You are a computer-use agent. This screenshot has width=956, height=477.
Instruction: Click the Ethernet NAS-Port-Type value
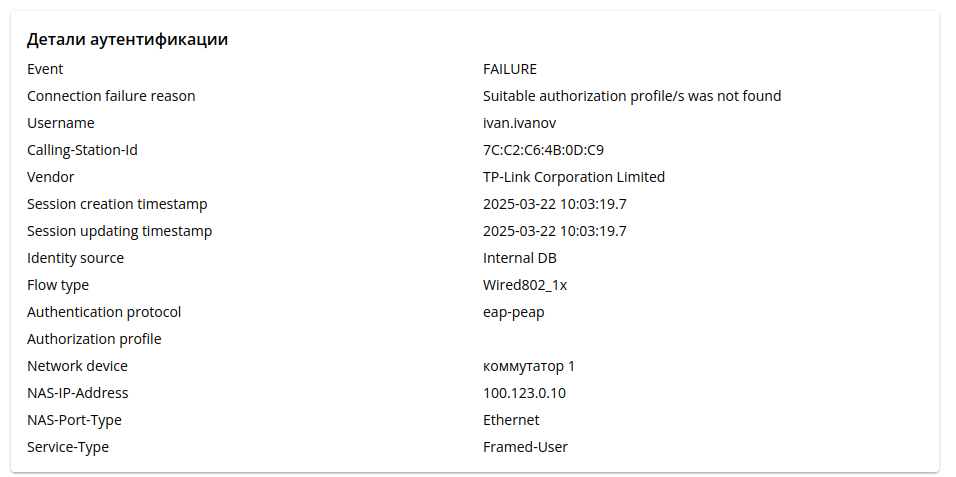click(x=511, y=420)
